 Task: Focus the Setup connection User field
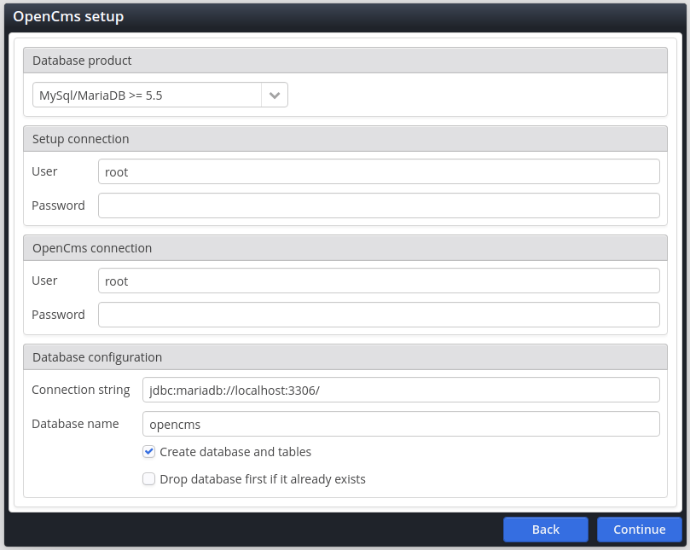point(378,172)
